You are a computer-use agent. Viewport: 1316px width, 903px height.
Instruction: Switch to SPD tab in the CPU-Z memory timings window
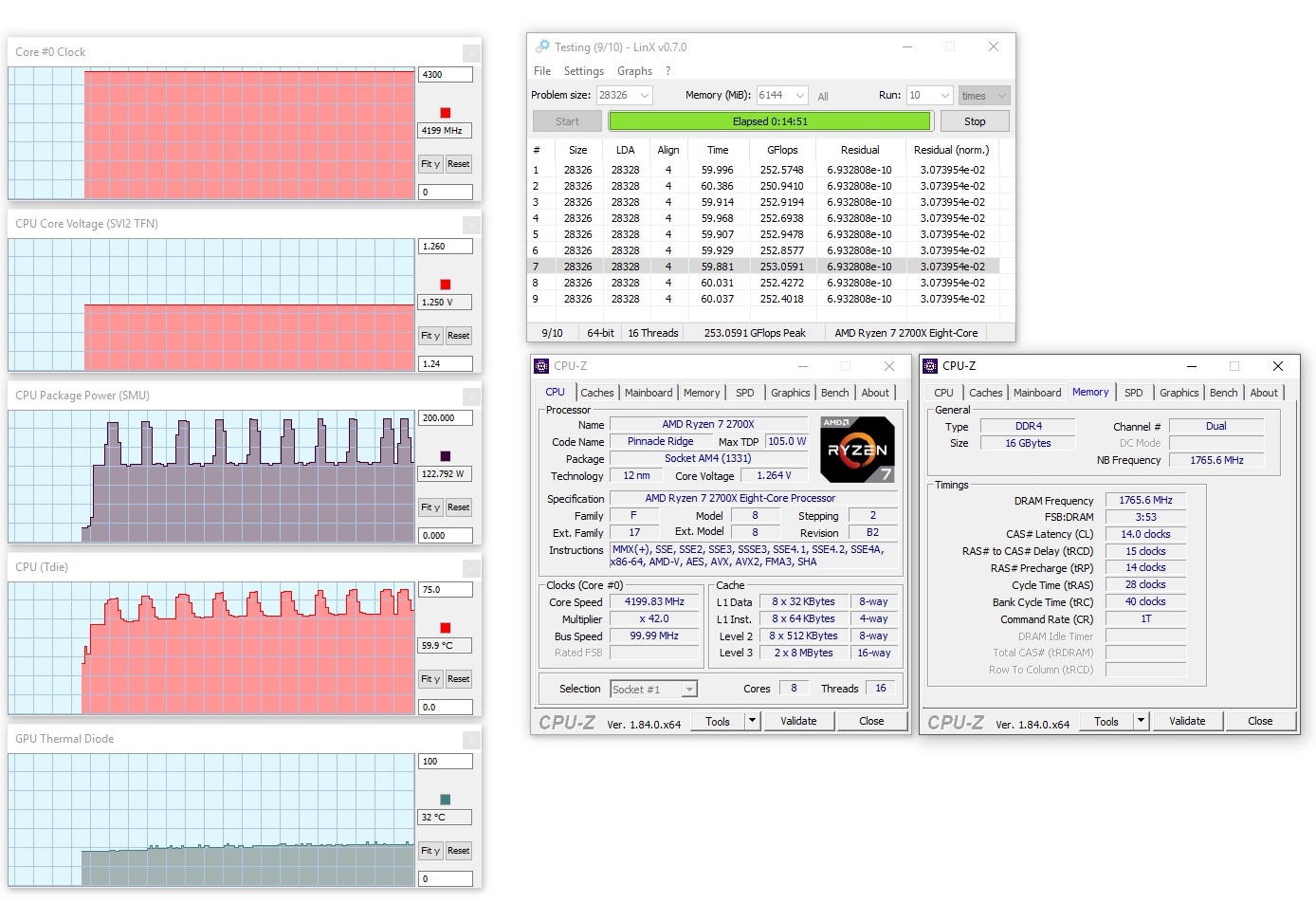[x=1134, y=393]
